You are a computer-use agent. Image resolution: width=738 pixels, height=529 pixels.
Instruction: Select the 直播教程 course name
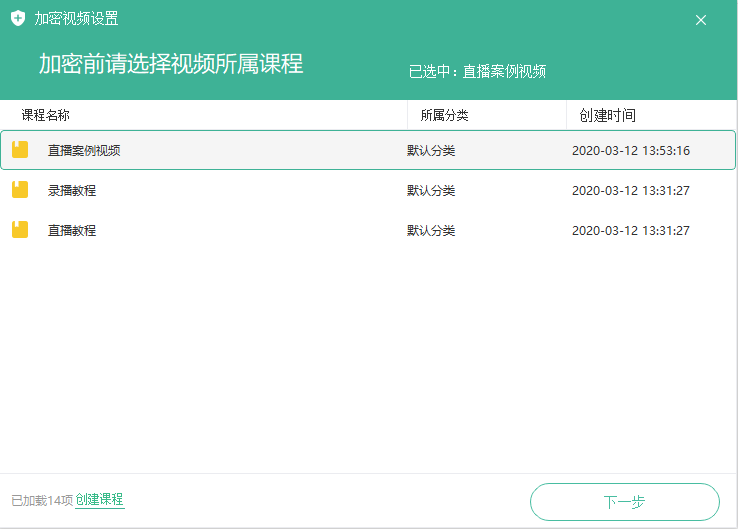[x=72, y=231]
